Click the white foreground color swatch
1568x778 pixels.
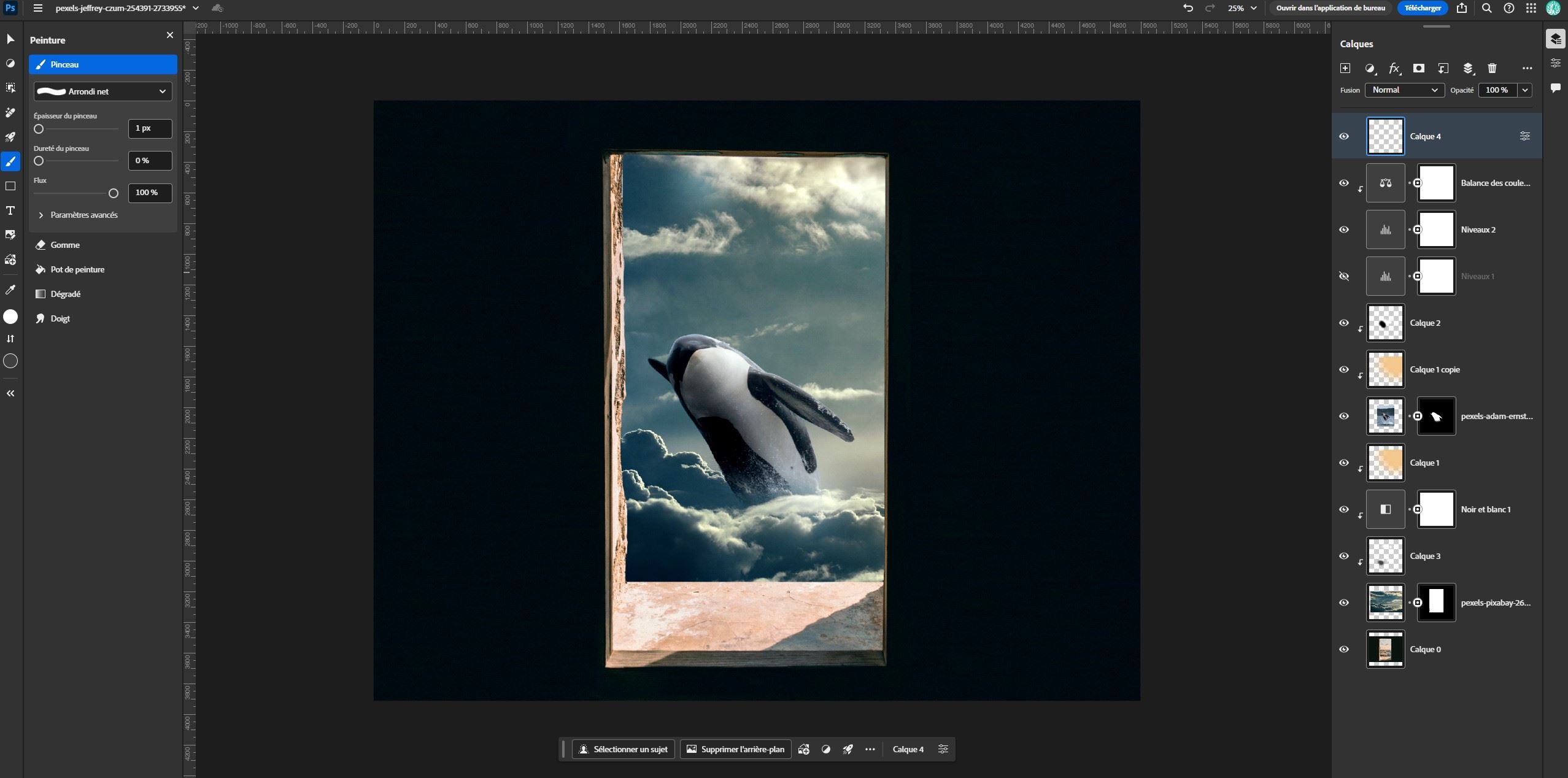click(x=10, y=317)
